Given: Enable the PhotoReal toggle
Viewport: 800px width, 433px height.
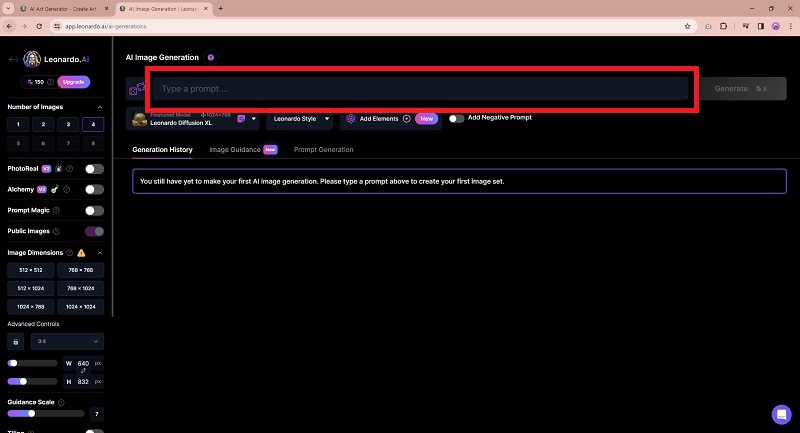Looking at the screenshot, I should [94, 169].
